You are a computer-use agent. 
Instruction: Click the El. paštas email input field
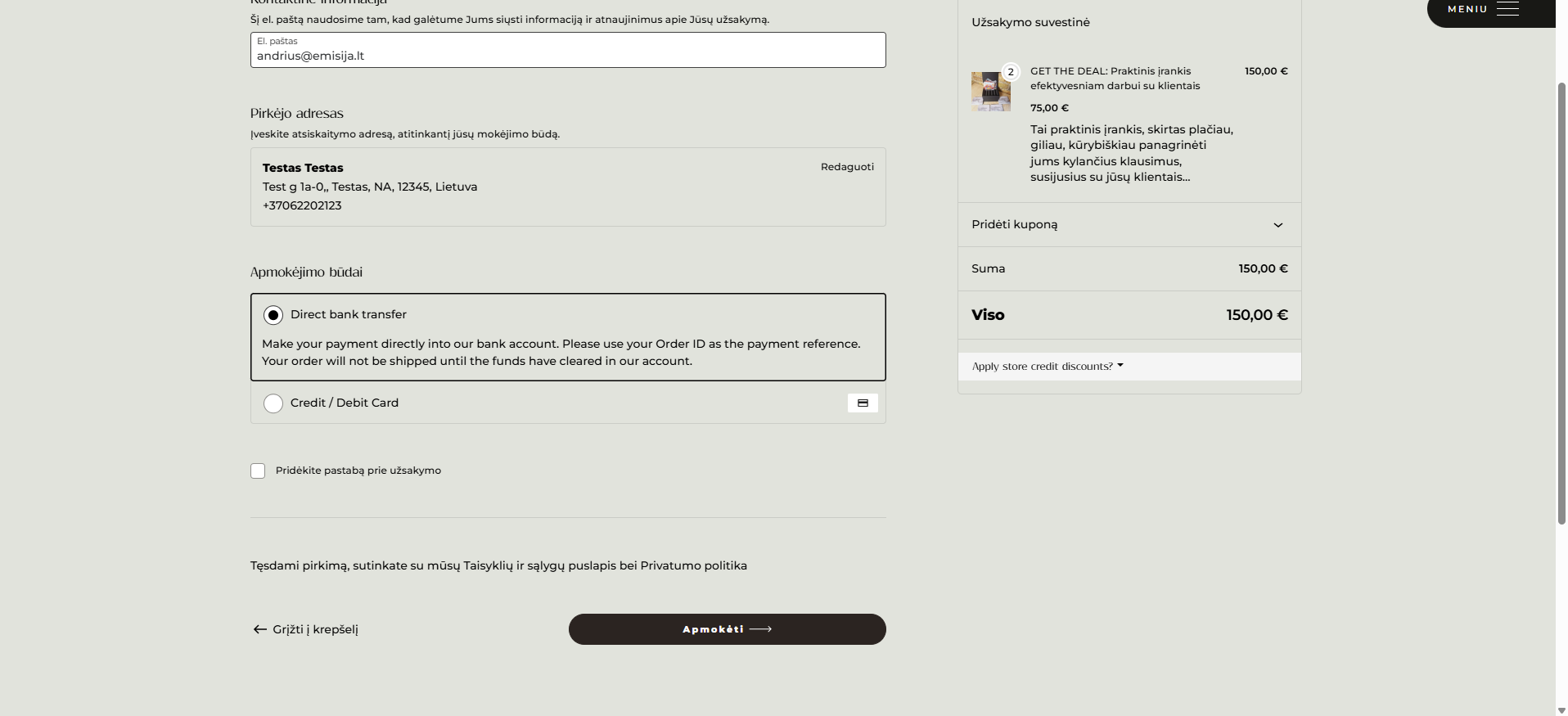pos(568,50)
